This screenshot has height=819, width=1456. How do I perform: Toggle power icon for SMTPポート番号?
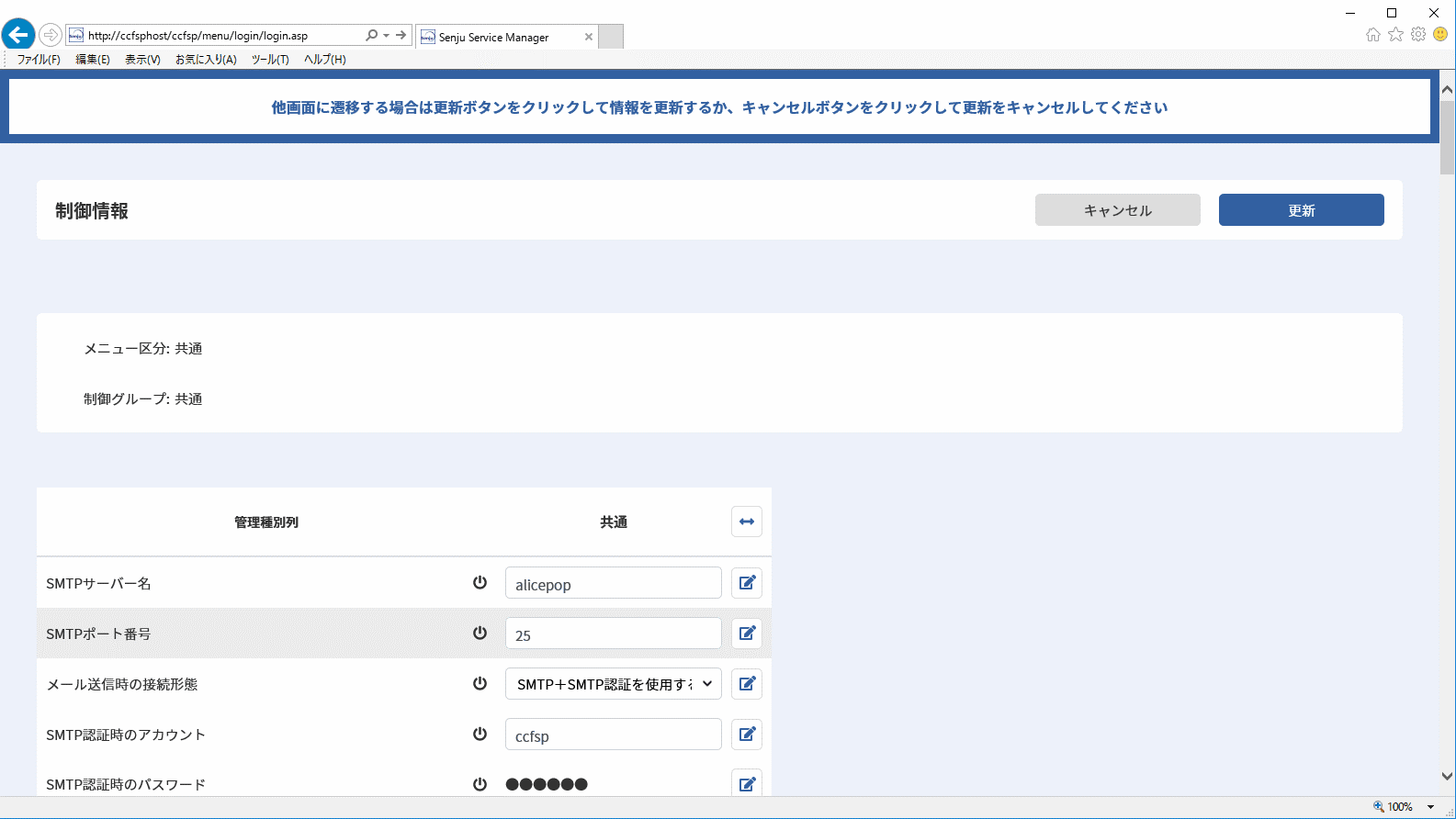[x=480, y=633]
